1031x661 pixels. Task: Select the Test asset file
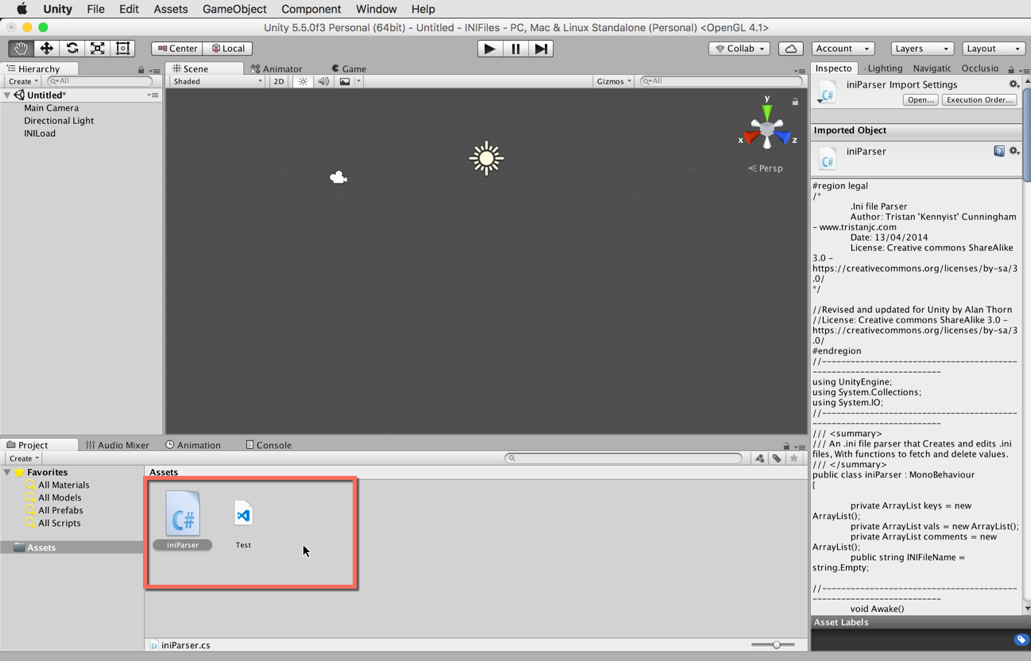click(x=243, y=524)
